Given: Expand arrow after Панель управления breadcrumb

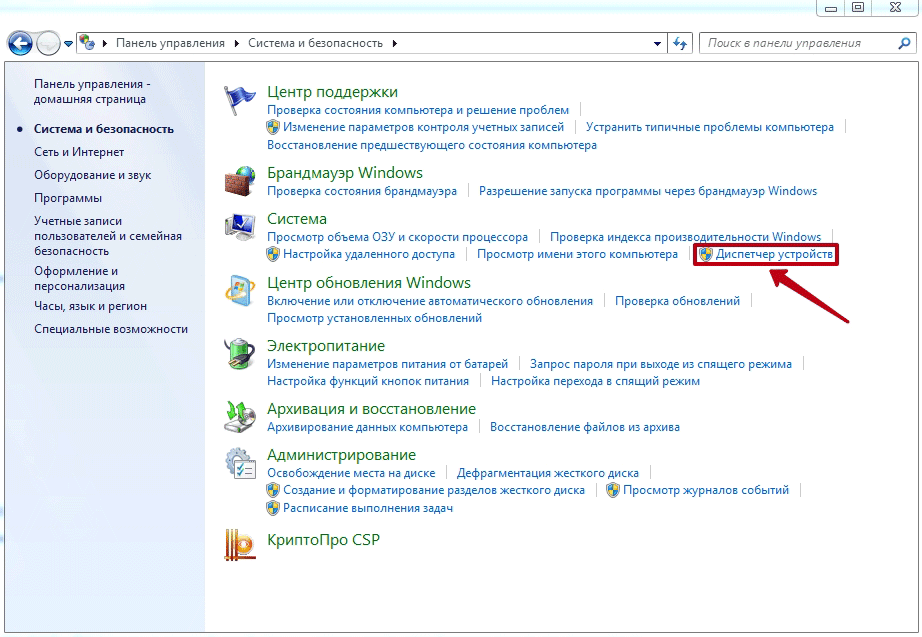Looking at the screenshot, I should [x=237, y=44].
